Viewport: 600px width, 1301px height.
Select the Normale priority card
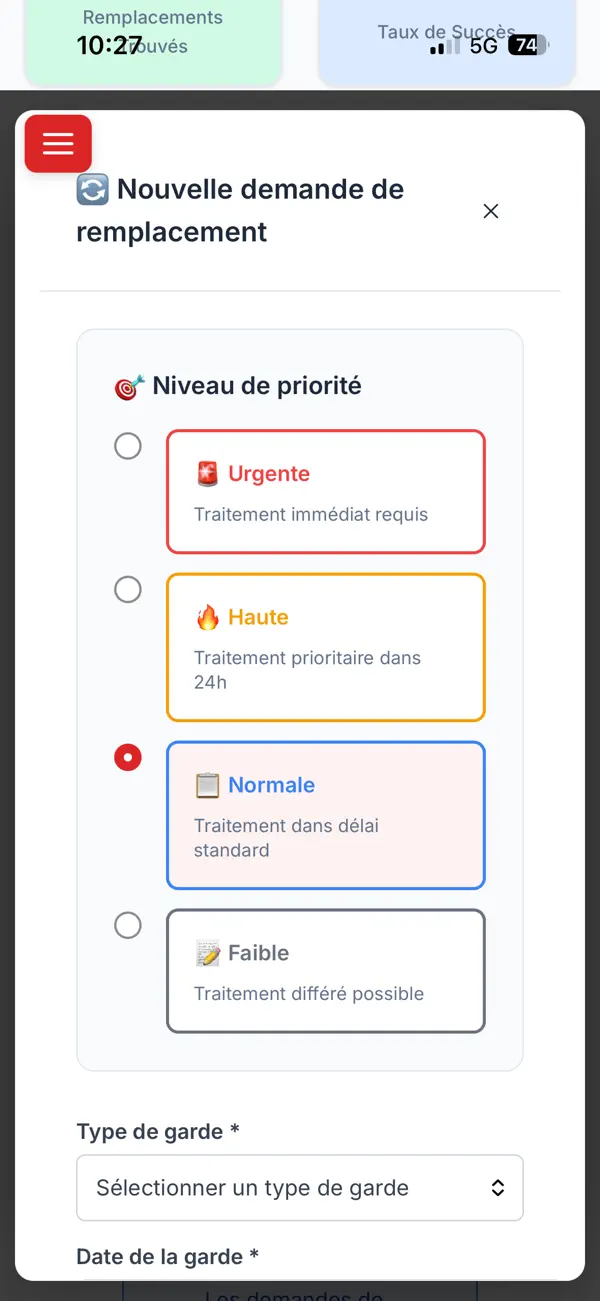[326, 815]
